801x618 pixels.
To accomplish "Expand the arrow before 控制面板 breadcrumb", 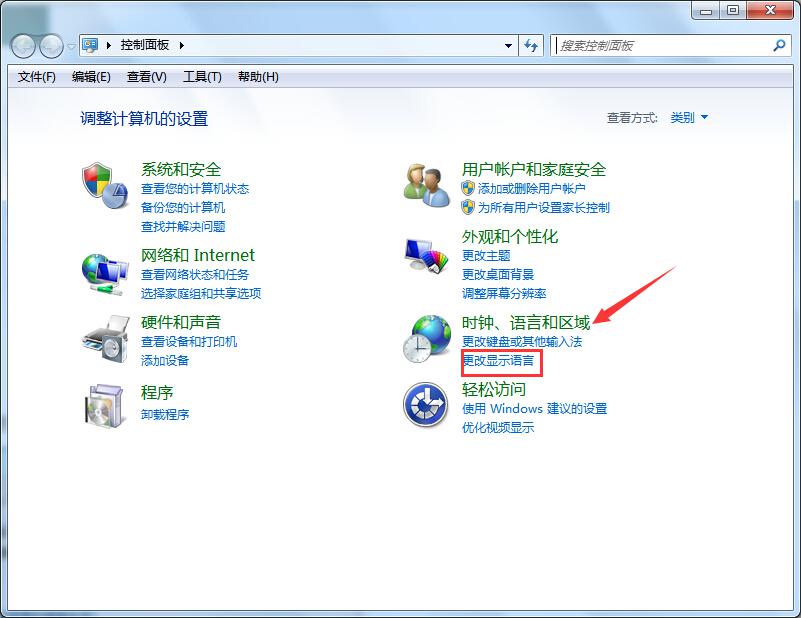I will 108,45.
